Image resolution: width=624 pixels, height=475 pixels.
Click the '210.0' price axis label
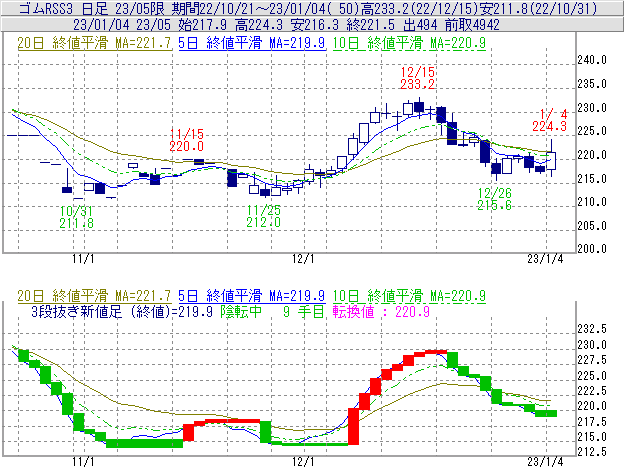[x=592, y=202]
